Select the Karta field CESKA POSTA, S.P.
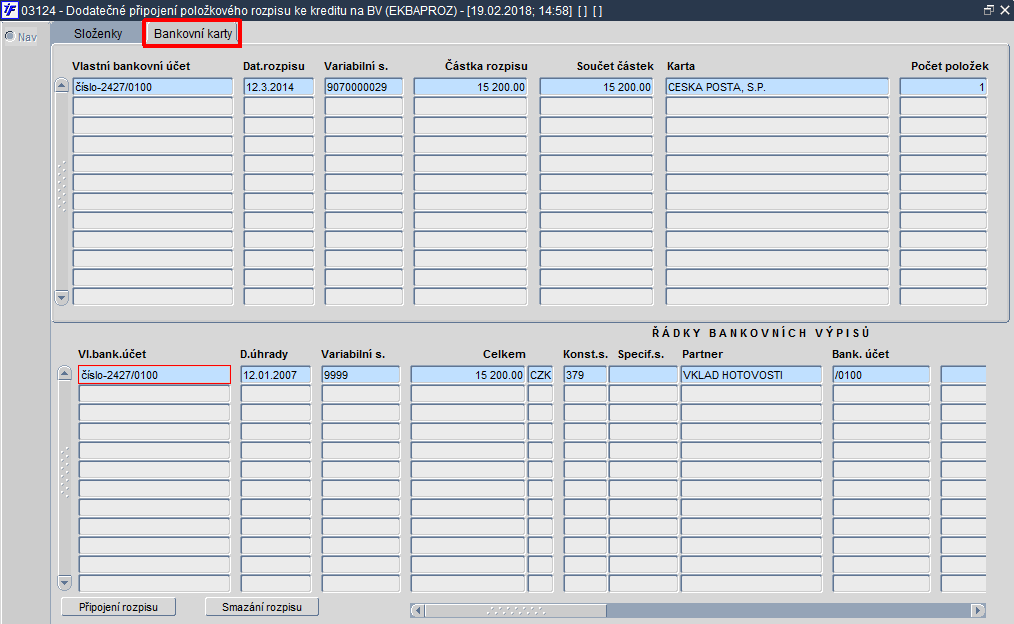The height and width of the screenshot is (624, 1014). pyautogui.click(x=777, y=87)
